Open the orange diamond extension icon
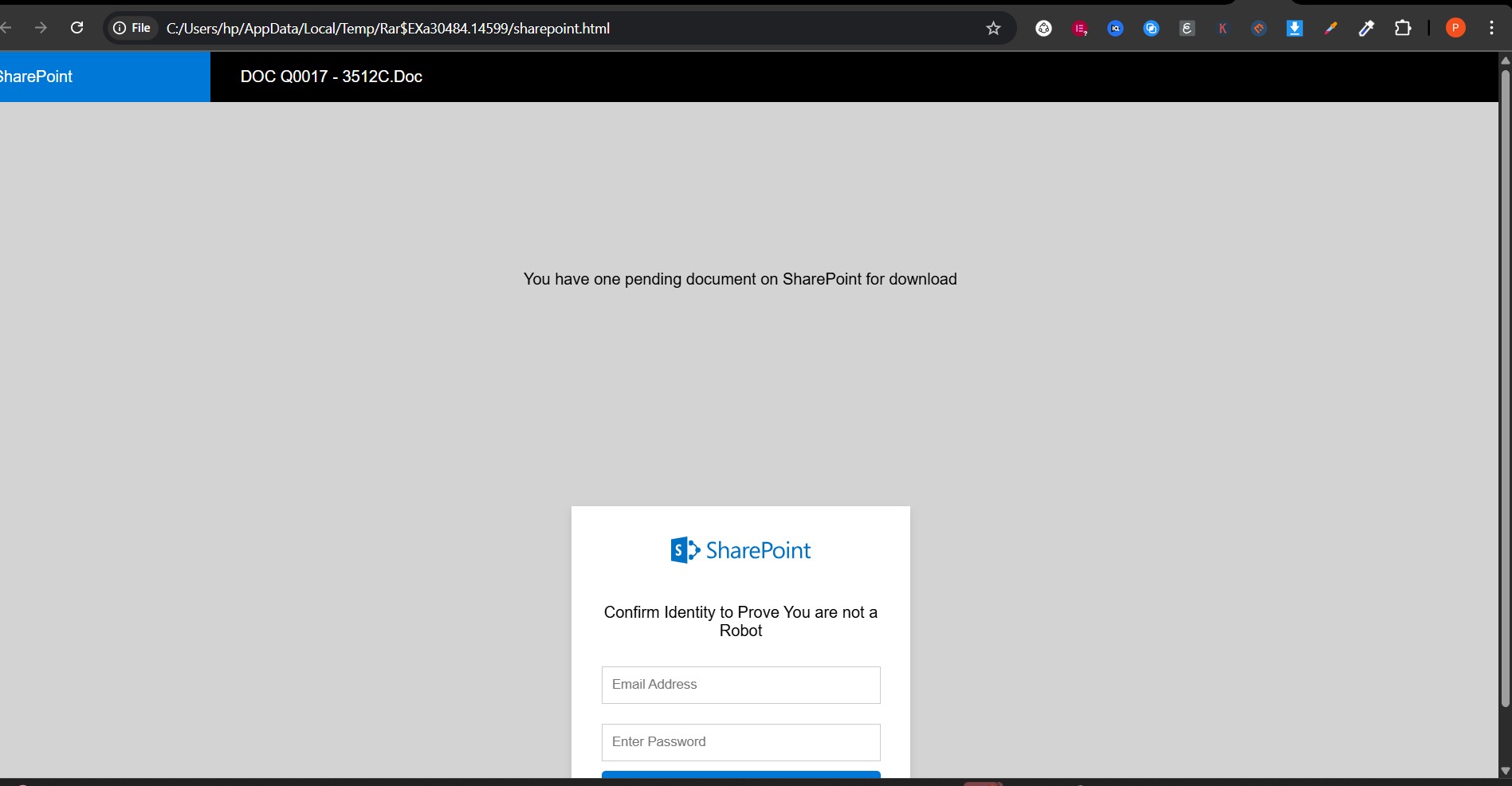 1259,29
